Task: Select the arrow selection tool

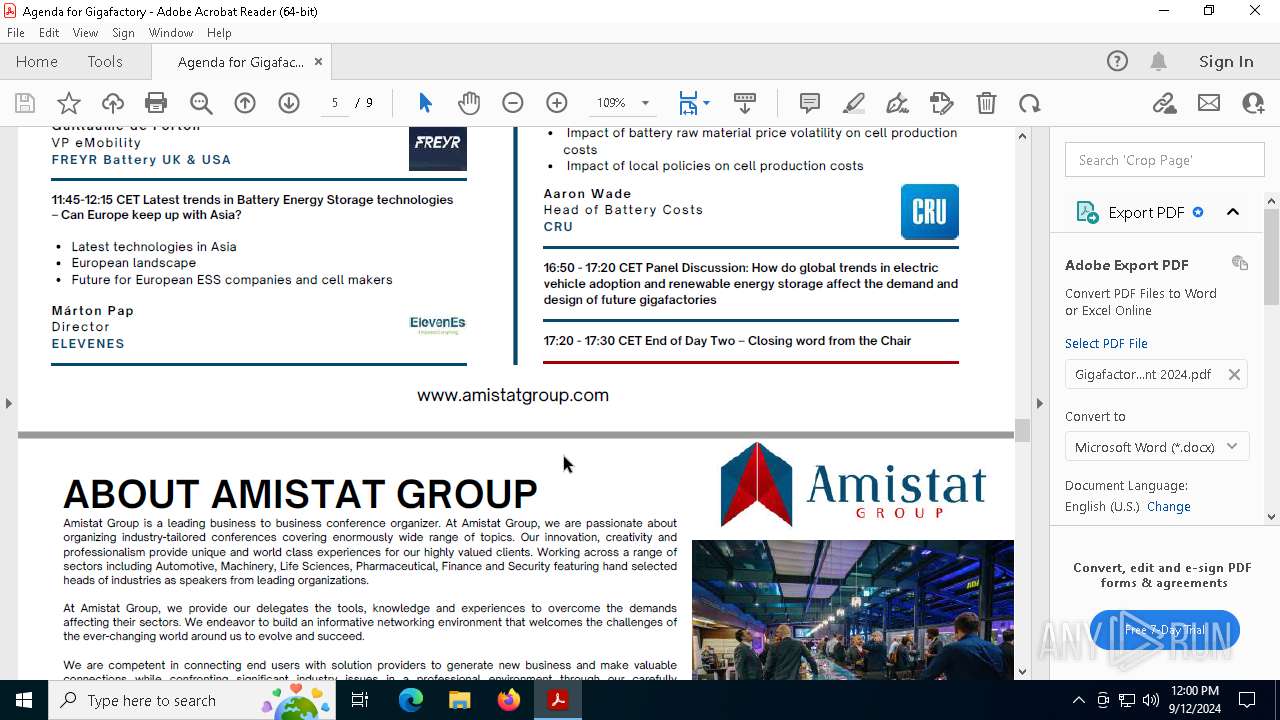Action: tap(425, 103)
